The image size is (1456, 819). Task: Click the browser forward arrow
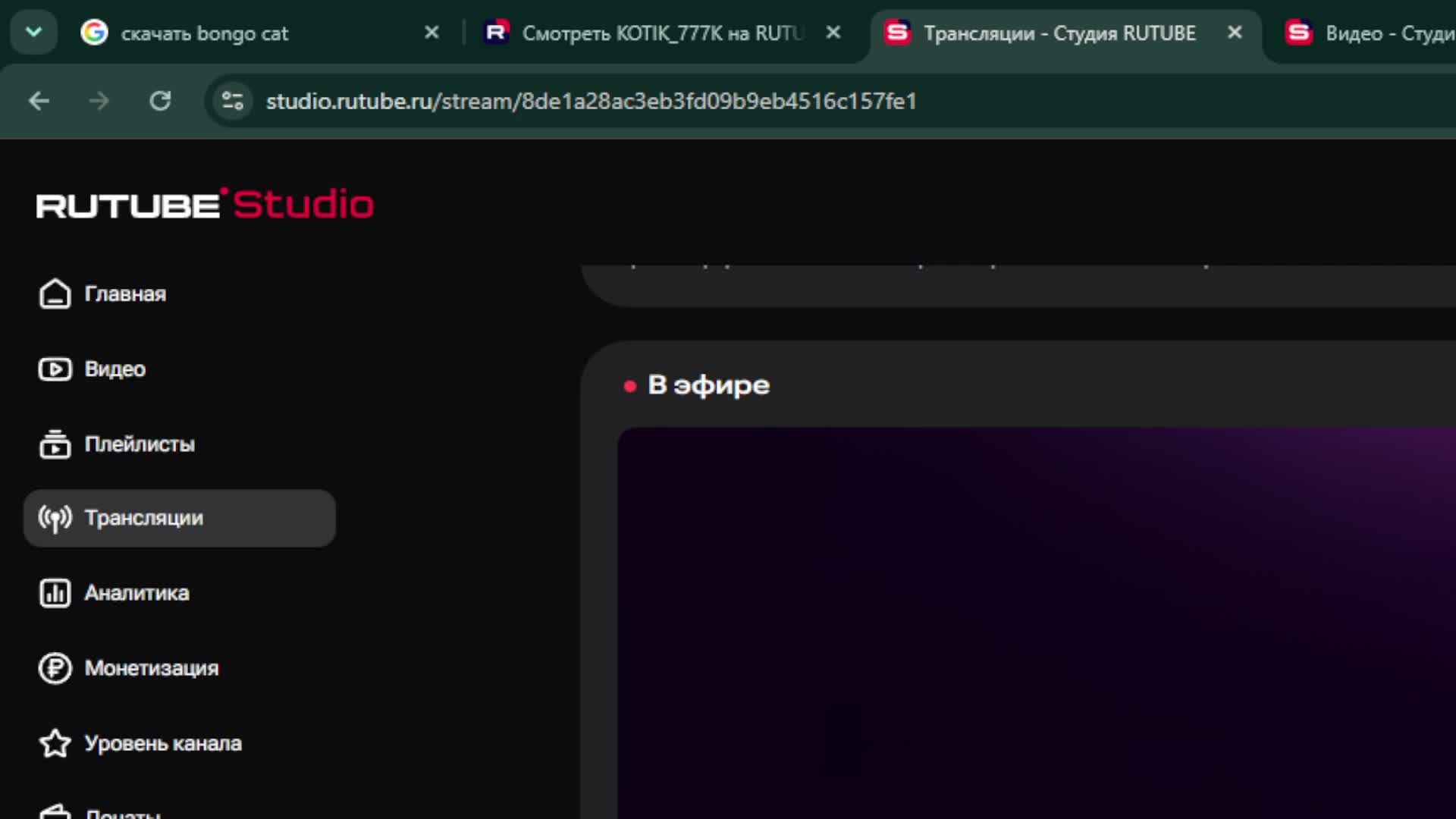pyautogui.click(x=99, y=101)
